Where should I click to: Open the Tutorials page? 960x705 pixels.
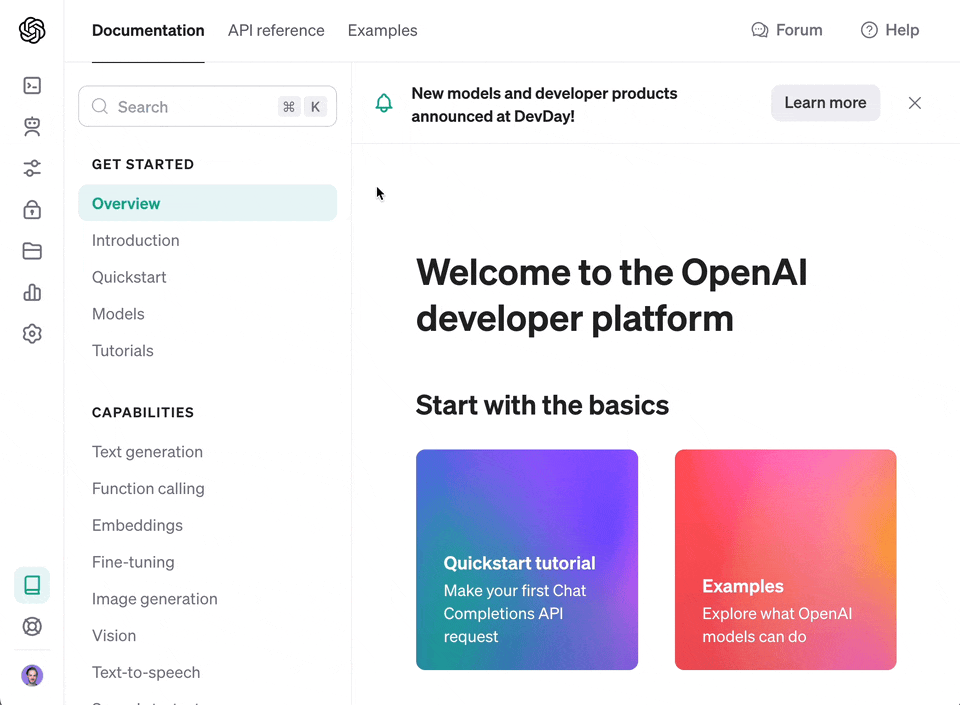click(x=122, y=351)
